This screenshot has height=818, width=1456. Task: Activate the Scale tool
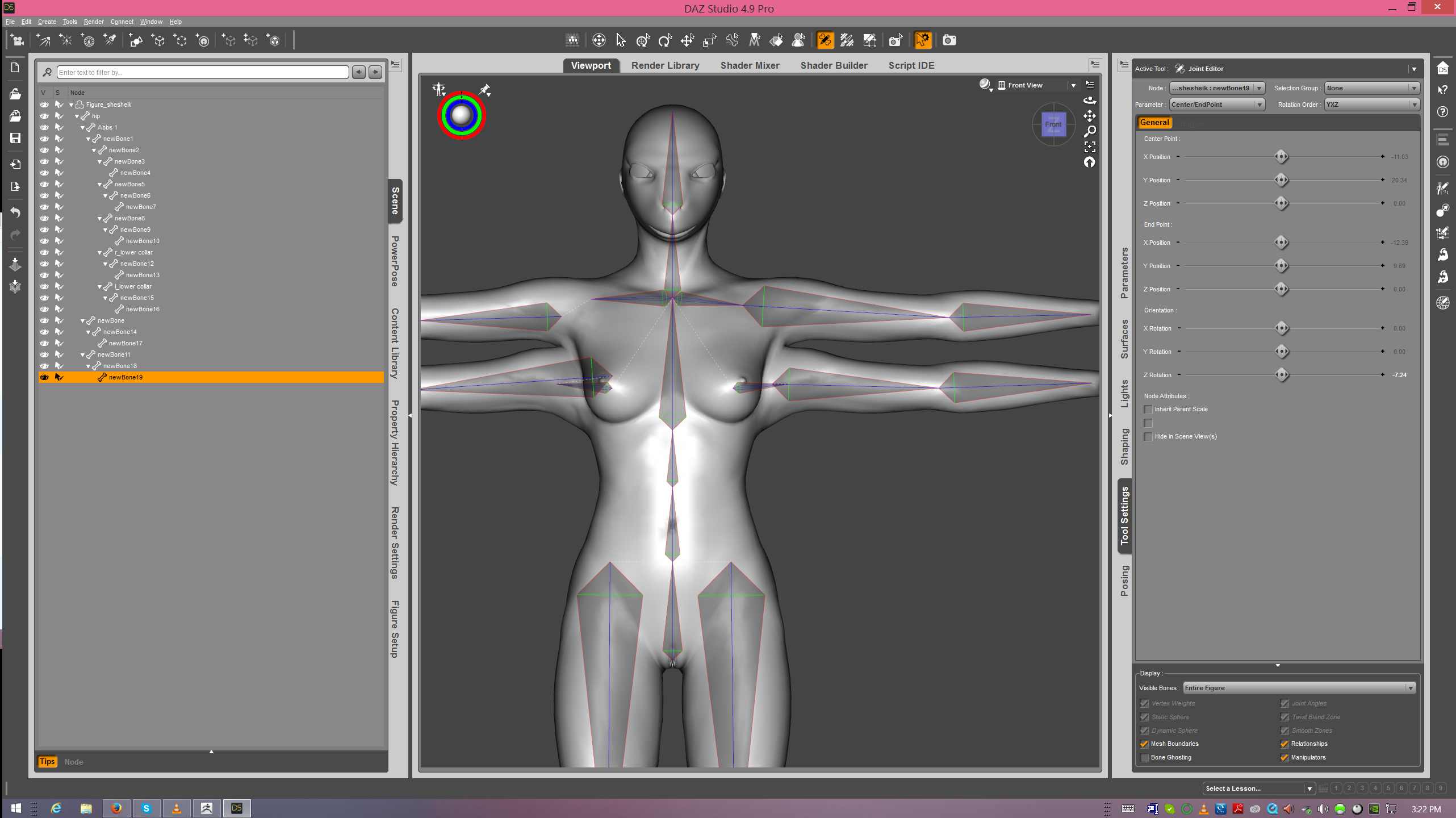709,40
